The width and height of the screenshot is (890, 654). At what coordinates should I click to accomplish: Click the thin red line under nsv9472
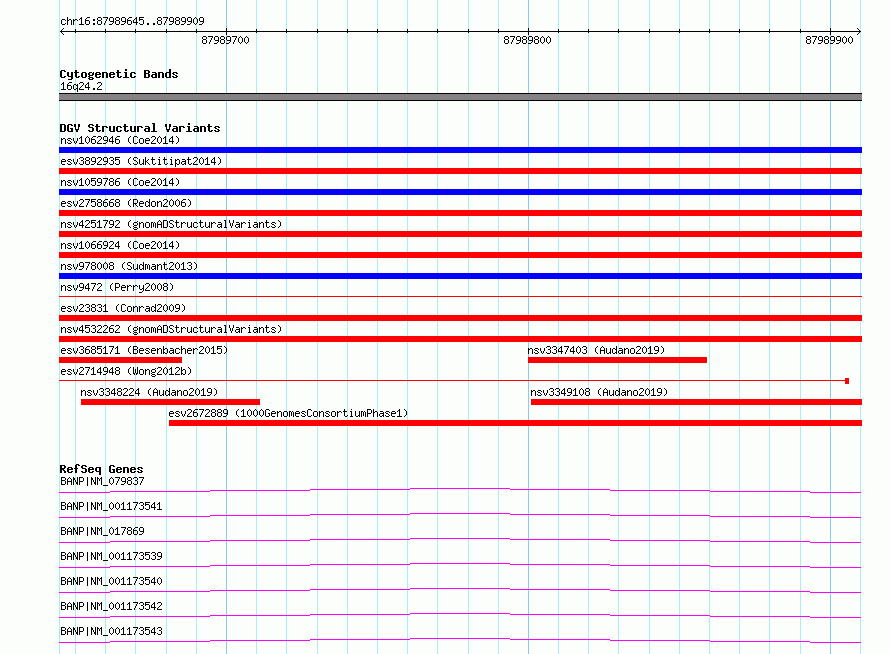tap(460, 296)
